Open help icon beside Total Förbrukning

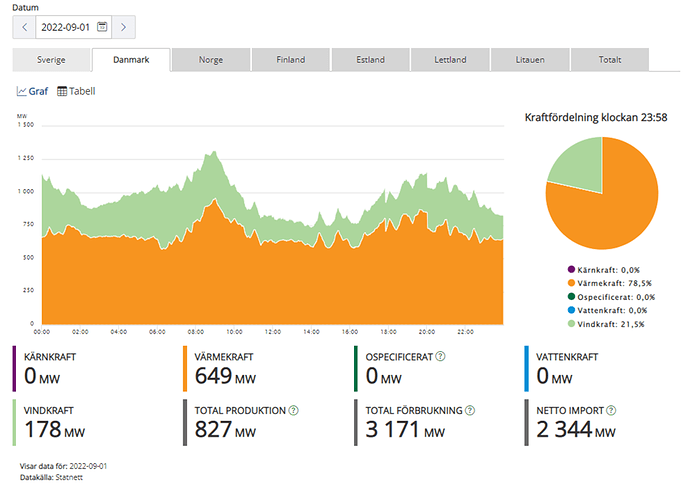pyautogui.click(x=470, y=410)
